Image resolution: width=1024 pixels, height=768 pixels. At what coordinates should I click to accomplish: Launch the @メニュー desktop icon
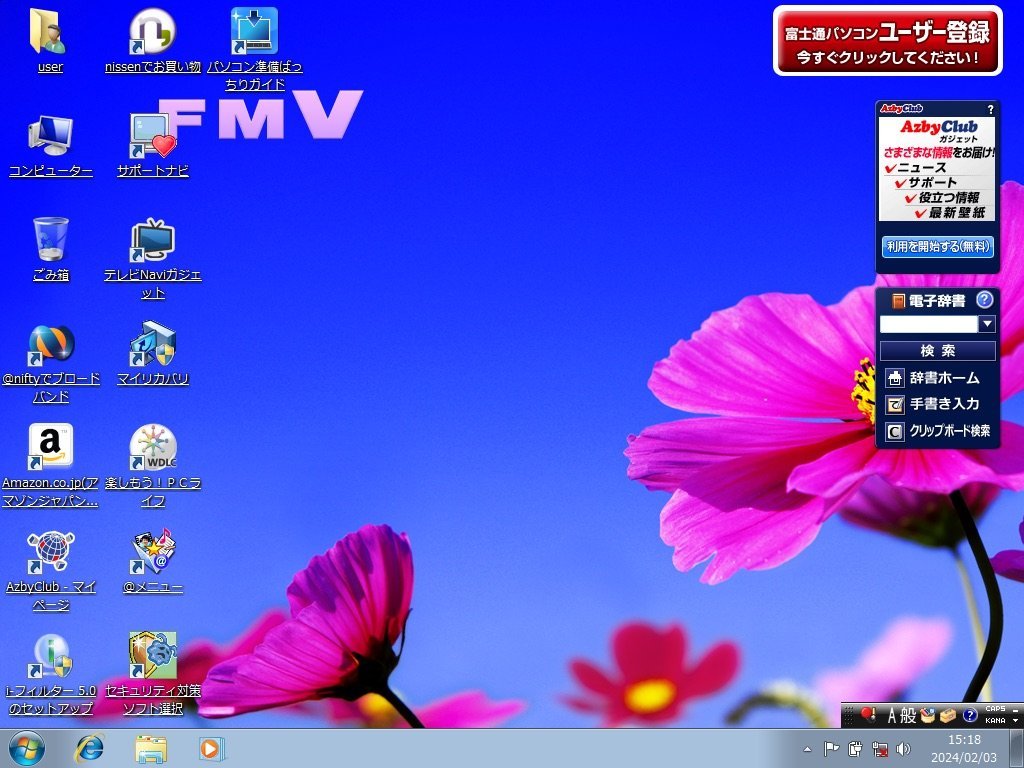click(152, 554)
